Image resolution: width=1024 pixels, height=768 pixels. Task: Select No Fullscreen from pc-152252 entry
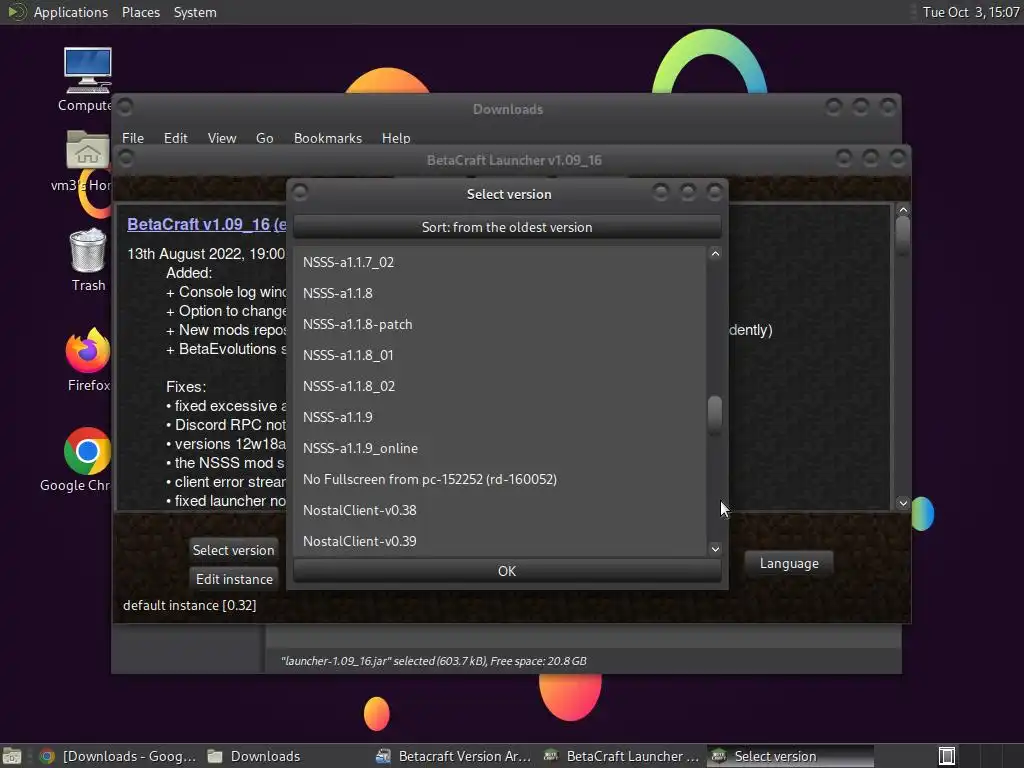500,479
